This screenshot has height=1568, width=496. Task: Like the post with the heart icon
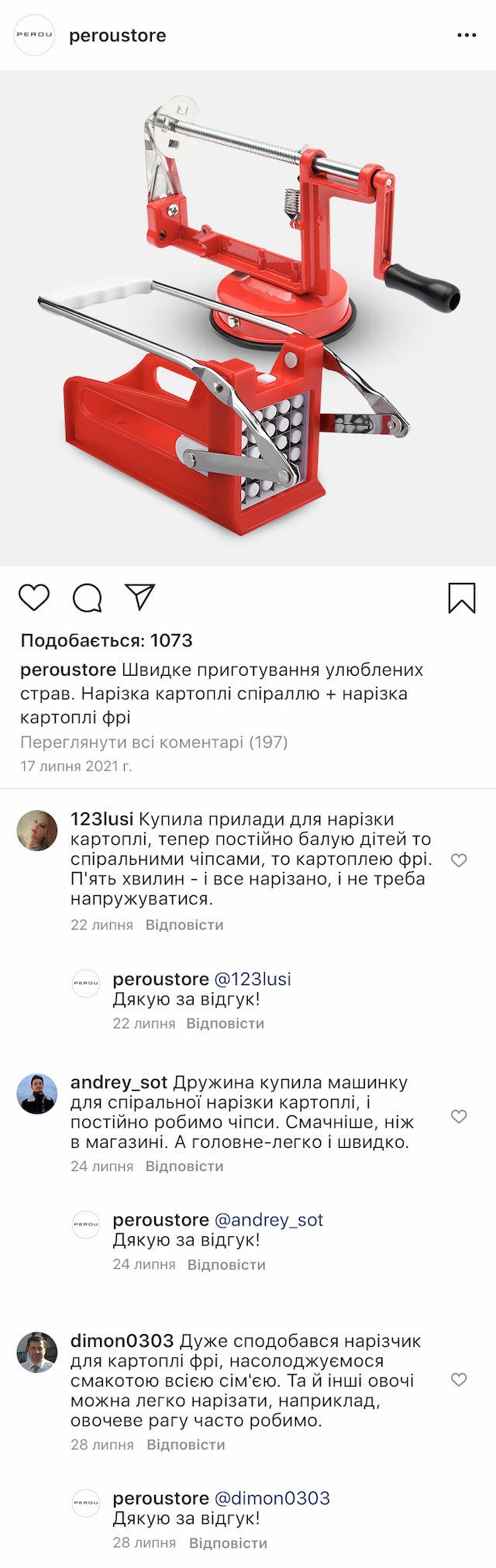pyautogui.click(x=34, y=598)
